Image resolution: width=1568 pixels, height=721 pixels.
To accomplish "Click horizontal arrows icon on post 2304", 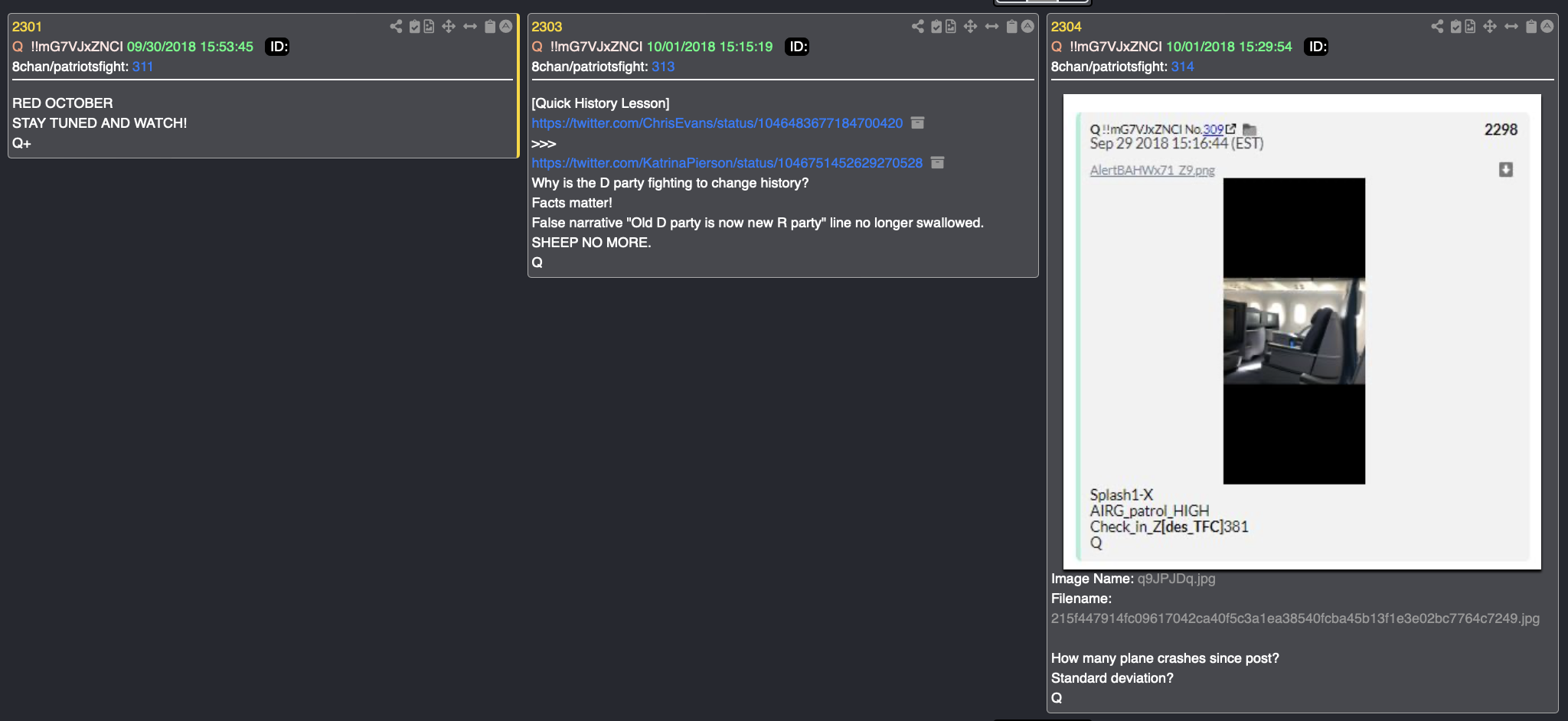I will tap(1511, 27).
